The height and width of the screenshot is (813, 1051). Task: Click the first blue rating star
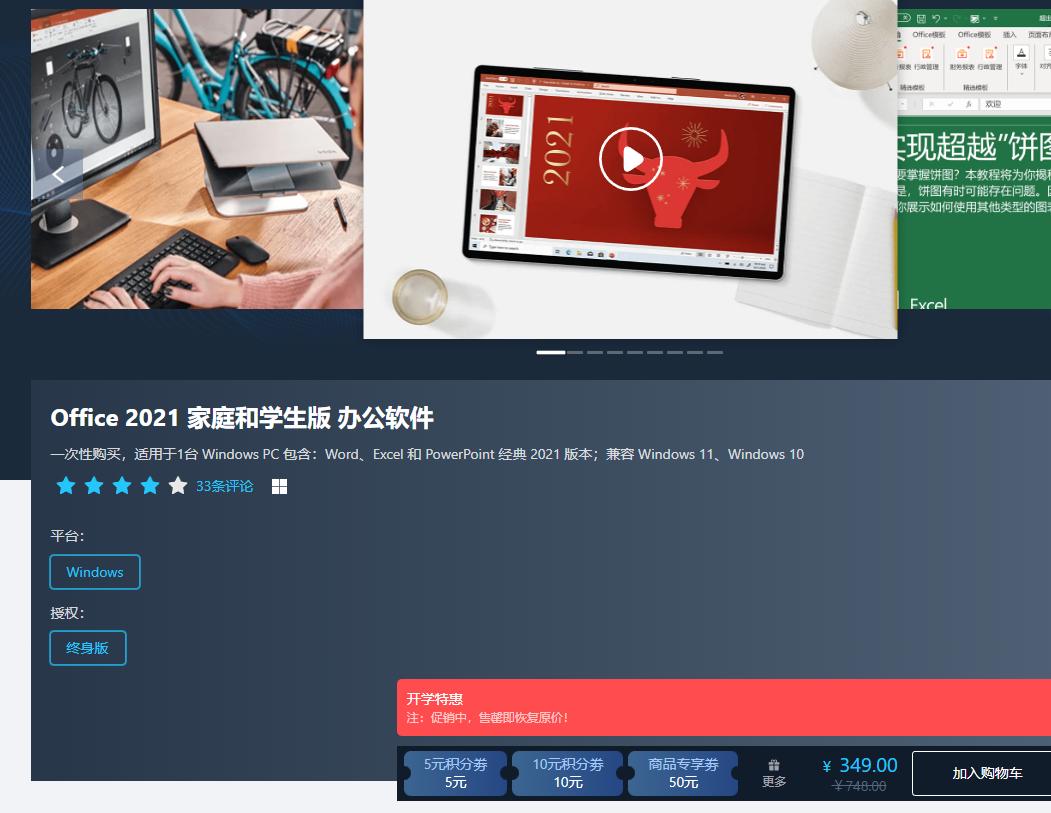[66, 485]
